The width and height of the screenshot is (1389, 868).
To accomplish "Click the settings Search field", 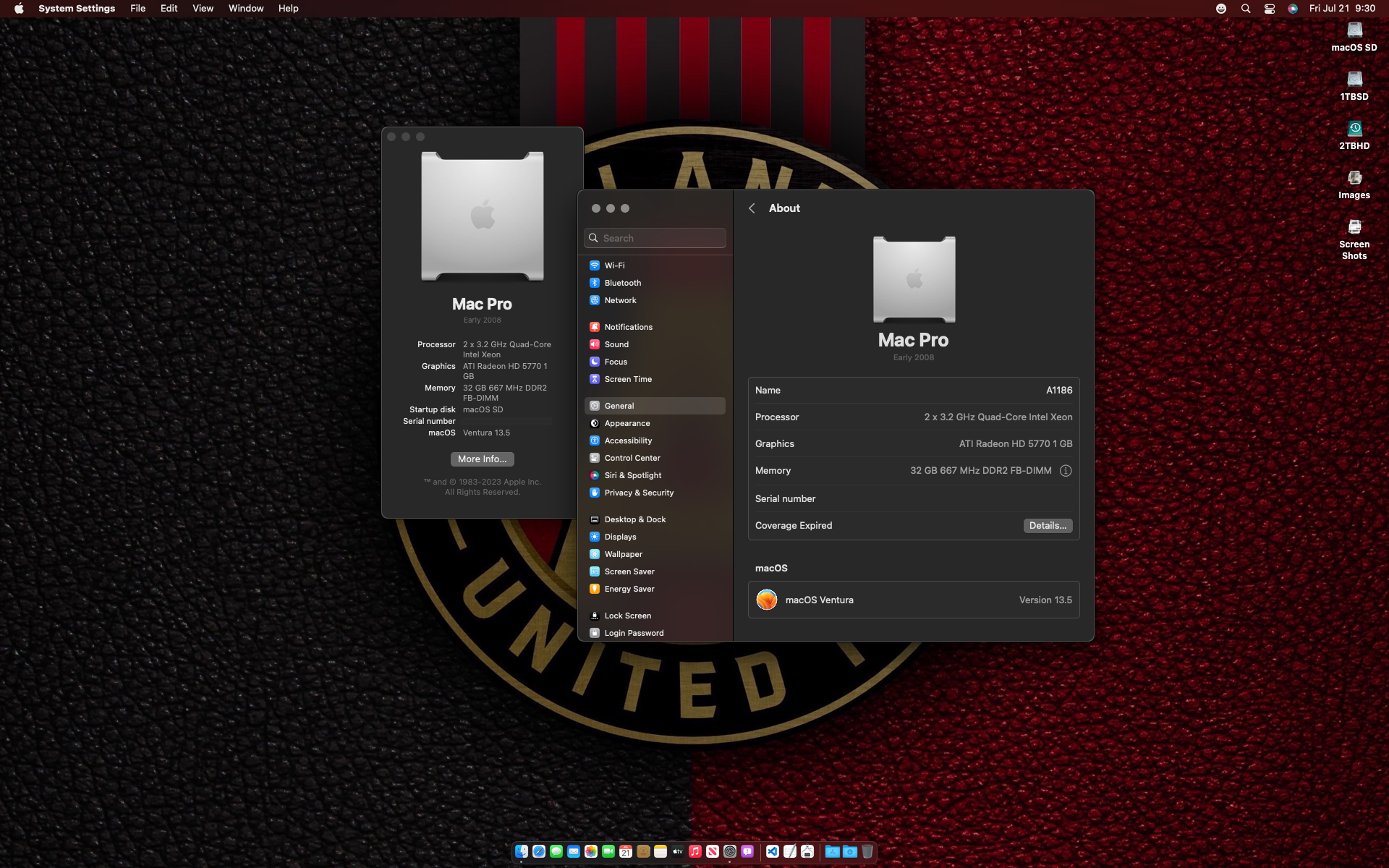I will [x=655, y=238].
